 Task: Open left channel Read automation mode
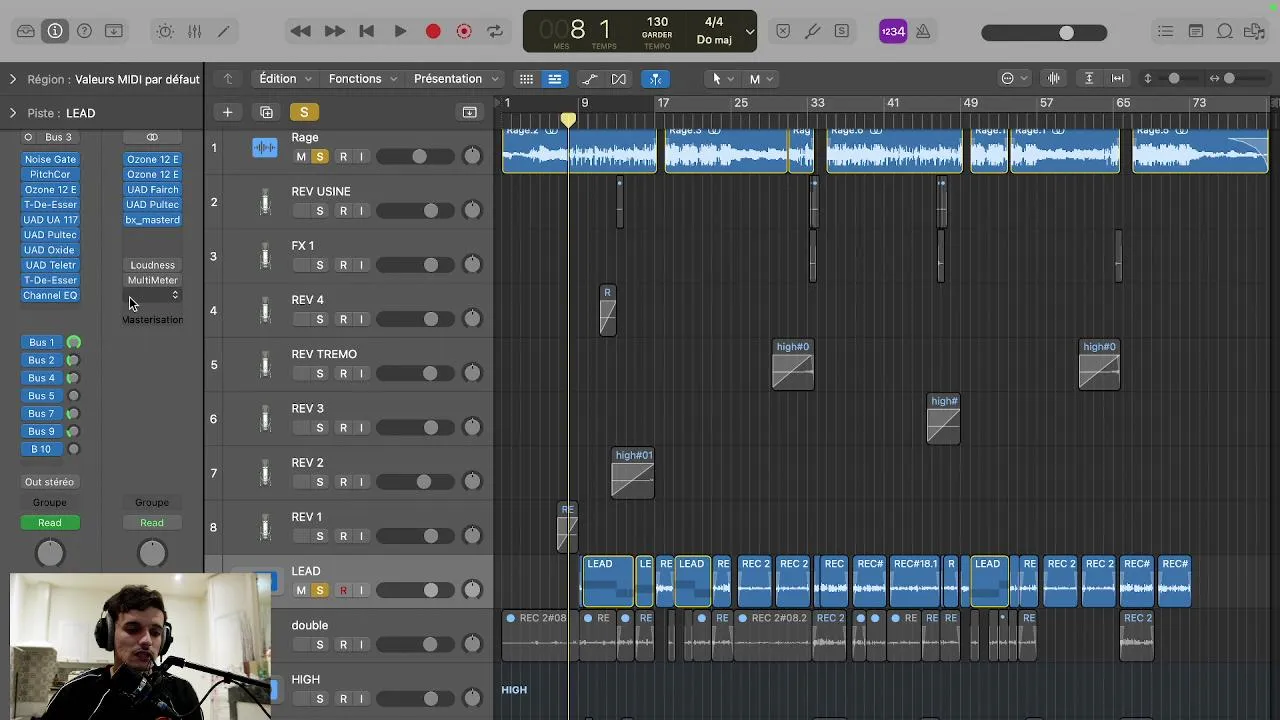[x=50, y=523]
